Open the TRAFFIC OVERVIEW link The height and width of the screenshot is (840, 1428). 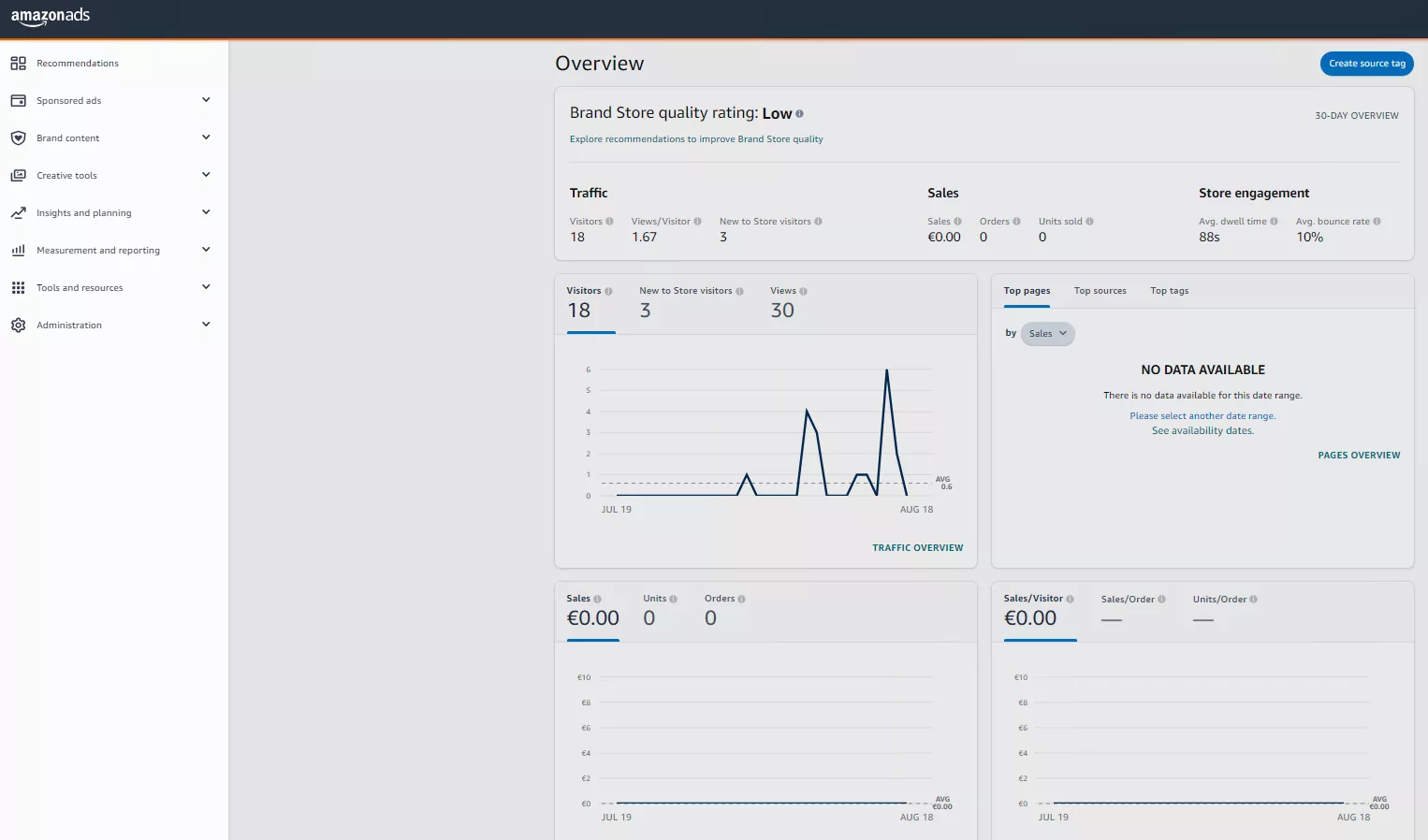(917, 548)
